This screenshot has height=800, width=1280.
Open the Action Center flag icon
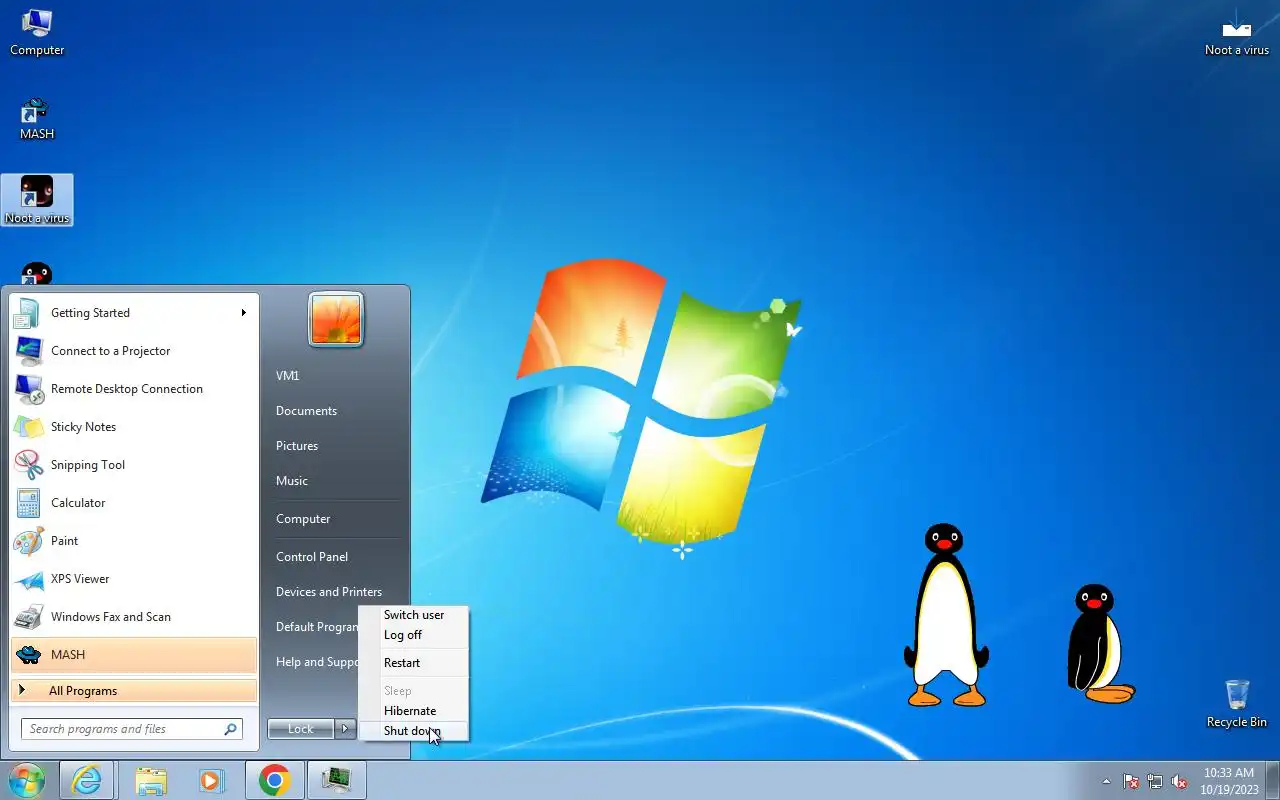(1131, 781)
